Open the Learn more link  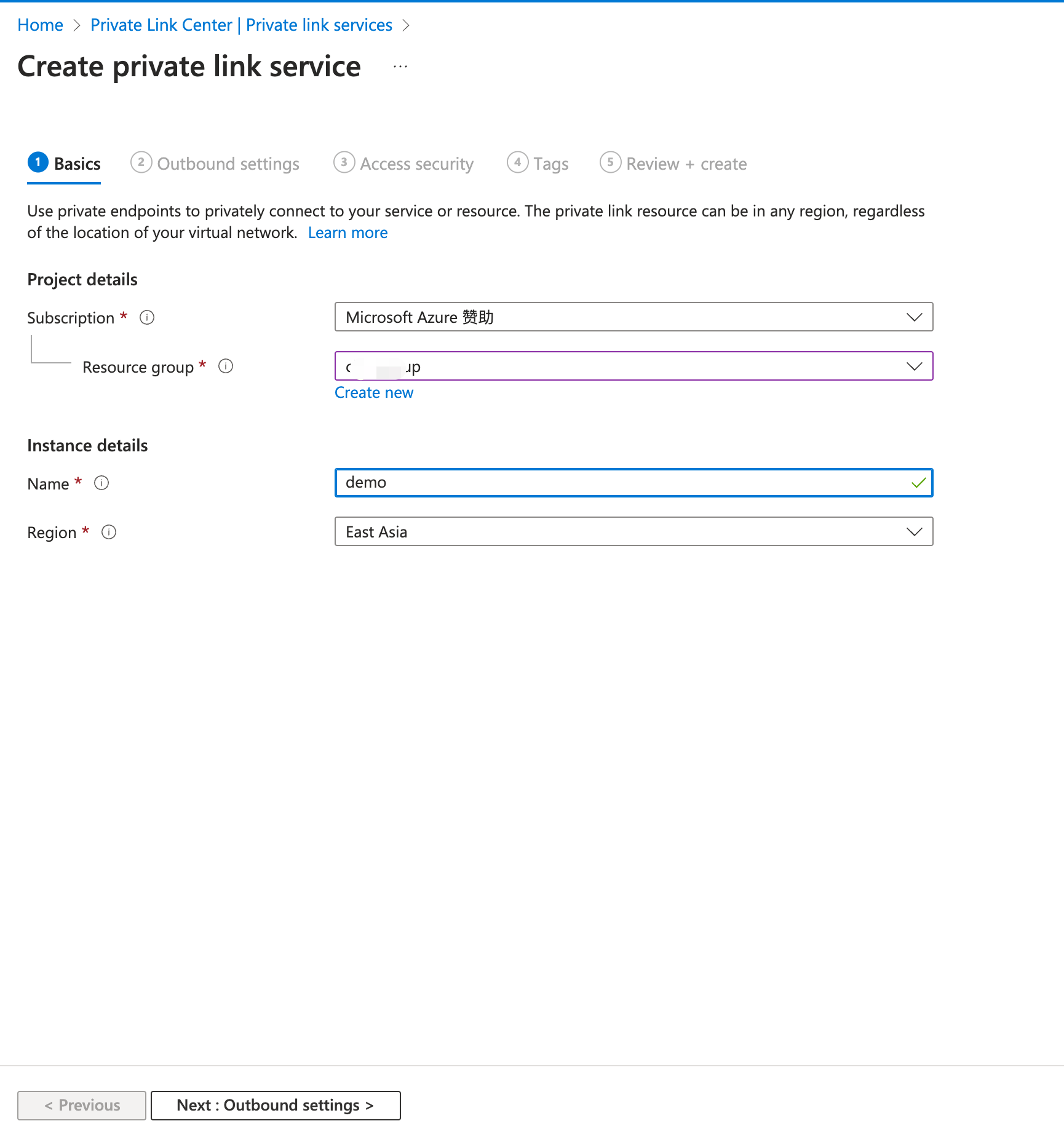pos(347,232)
